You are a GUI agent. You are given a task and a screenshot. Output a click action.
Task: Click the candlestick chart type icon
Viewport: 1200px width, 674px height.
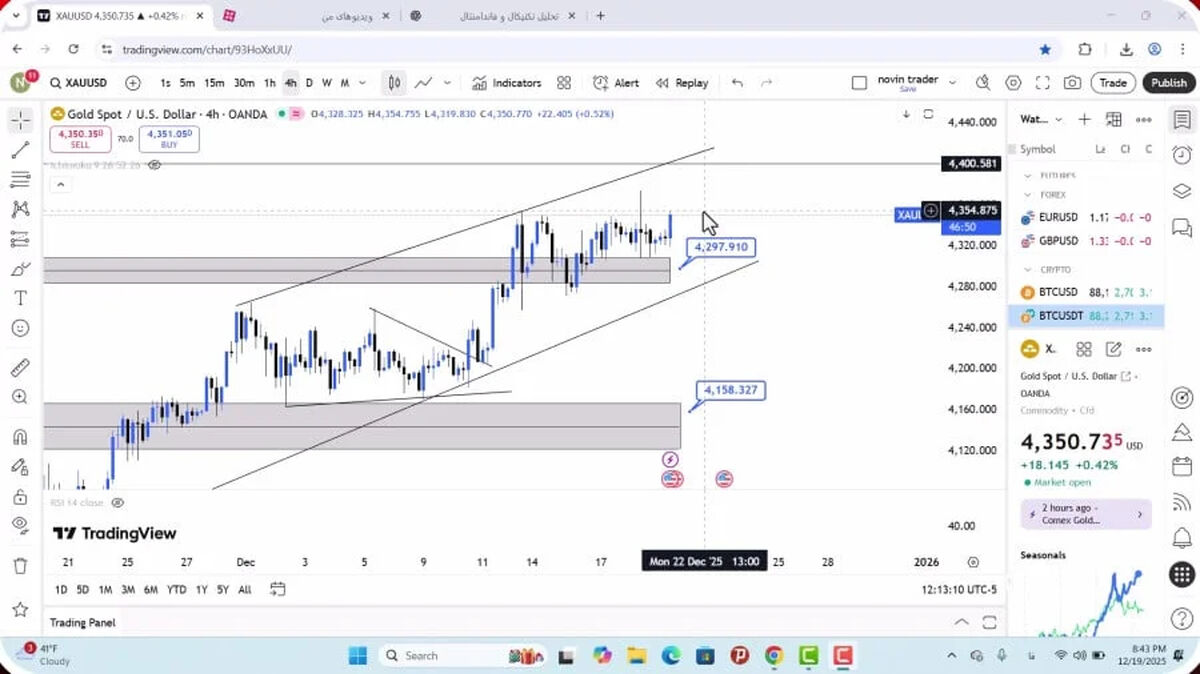[x=395, y=83]
